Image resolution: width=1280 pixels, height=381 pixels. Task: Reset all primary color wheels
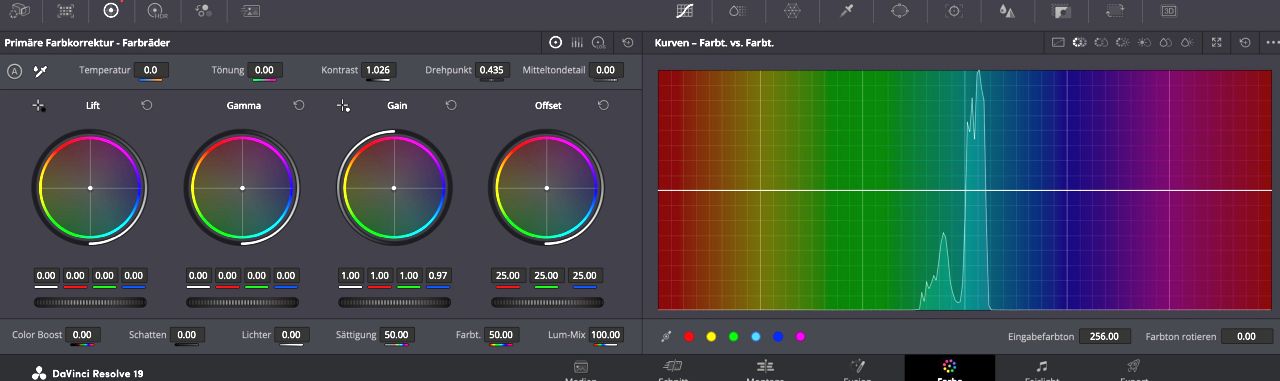click(627, 43)
